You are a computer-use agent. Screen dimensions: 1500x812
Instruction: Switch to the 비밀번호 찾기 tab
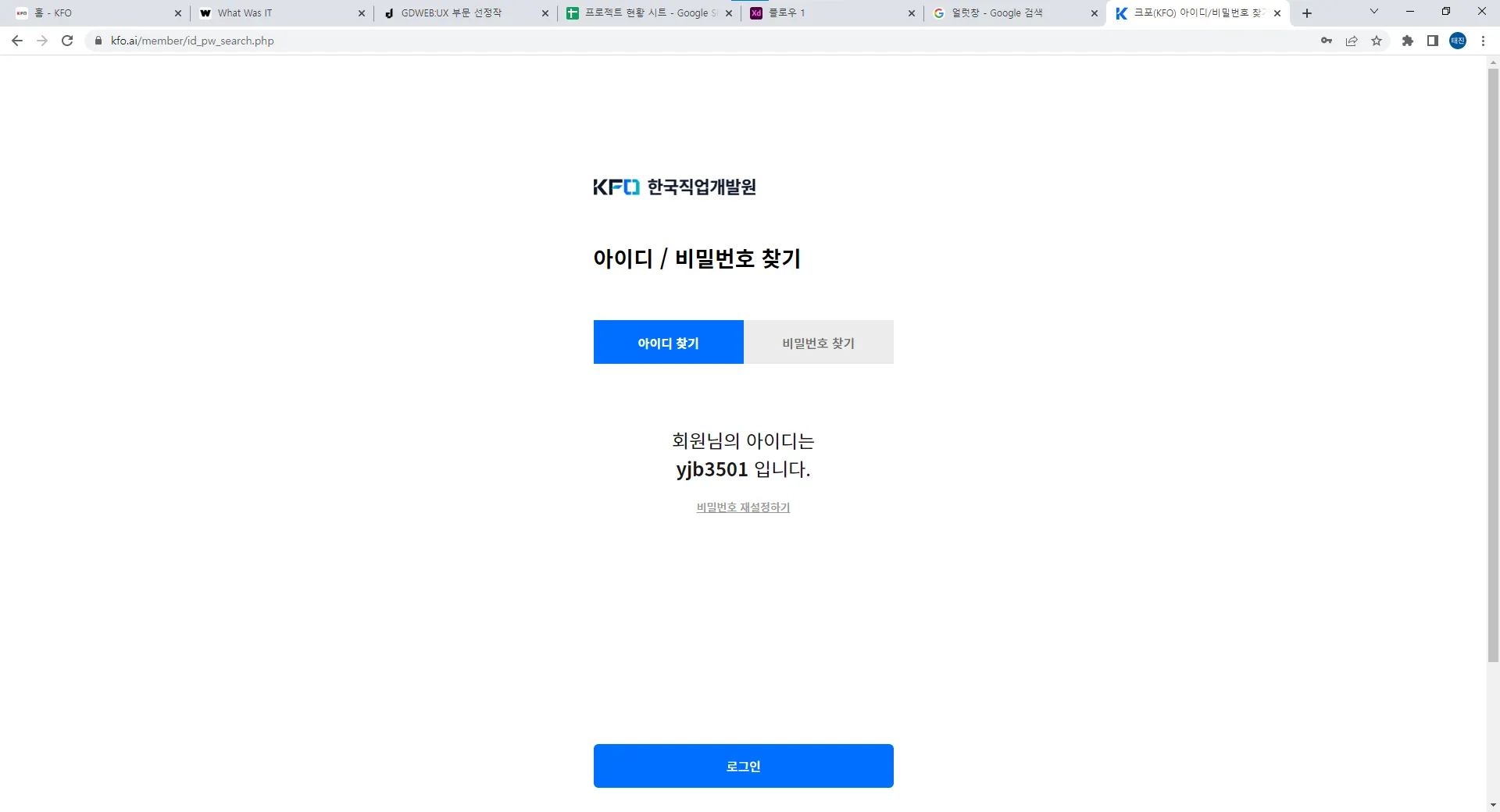tap(819, 342)
